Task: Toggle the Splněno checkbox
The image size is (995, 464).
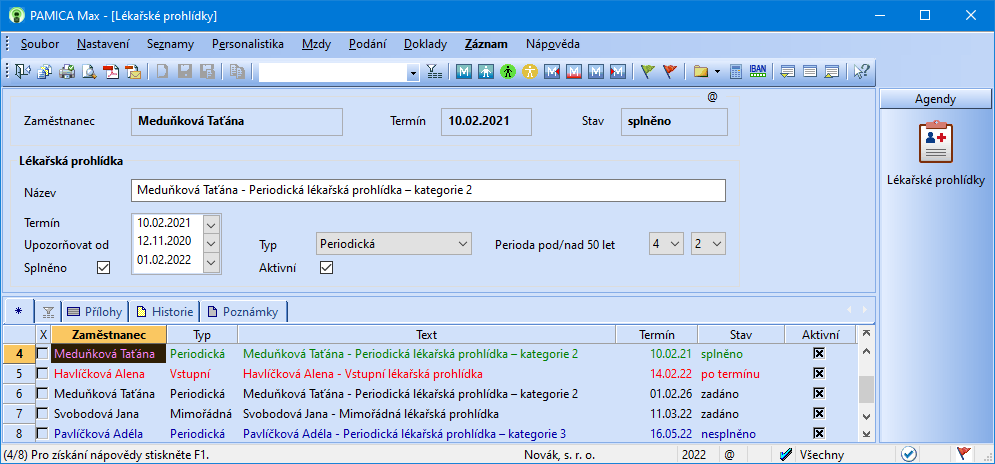Action: pos(103,268)
